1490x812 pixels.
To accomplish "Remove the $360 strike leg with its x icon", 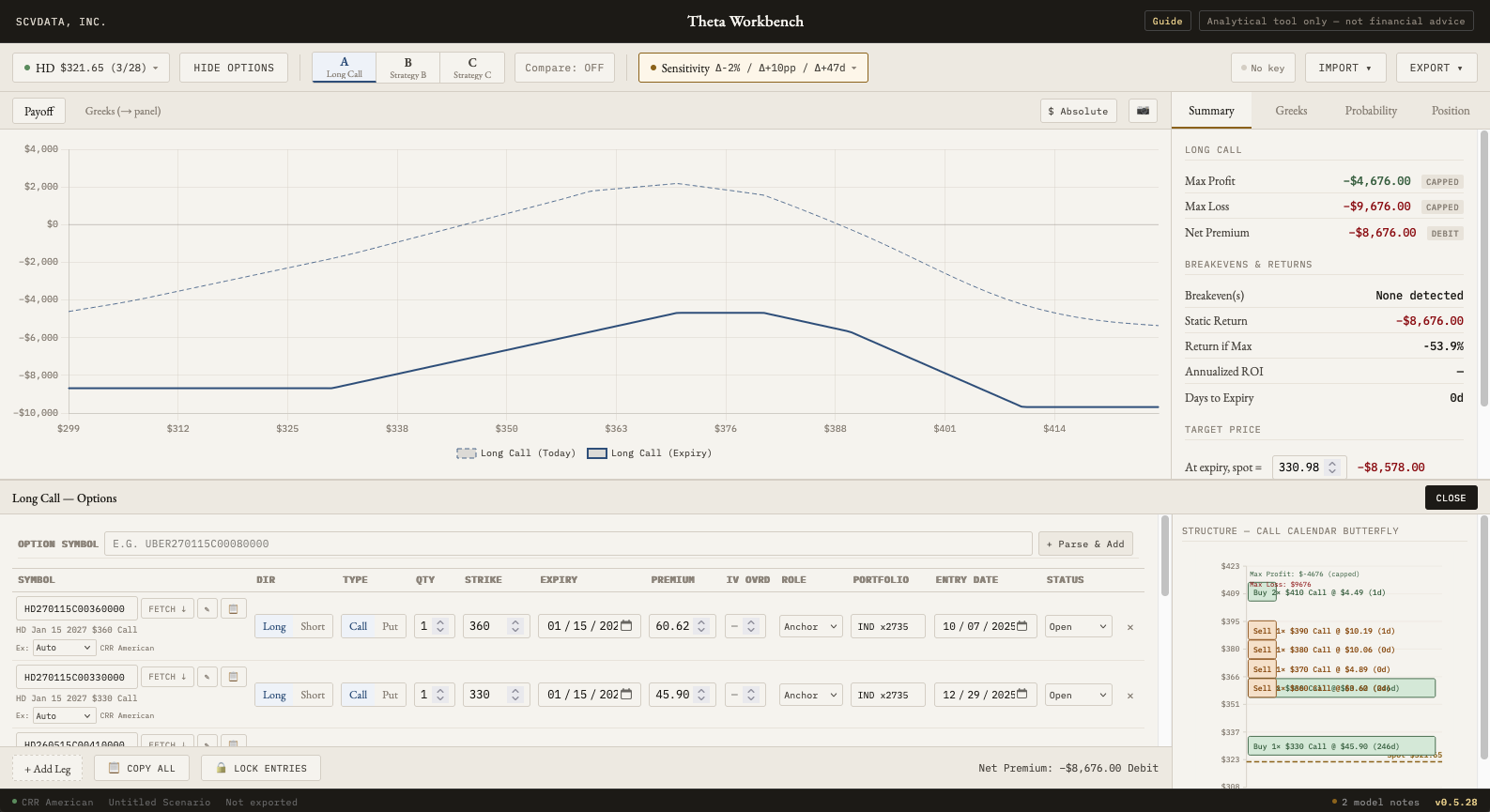I will [1130, 627].
